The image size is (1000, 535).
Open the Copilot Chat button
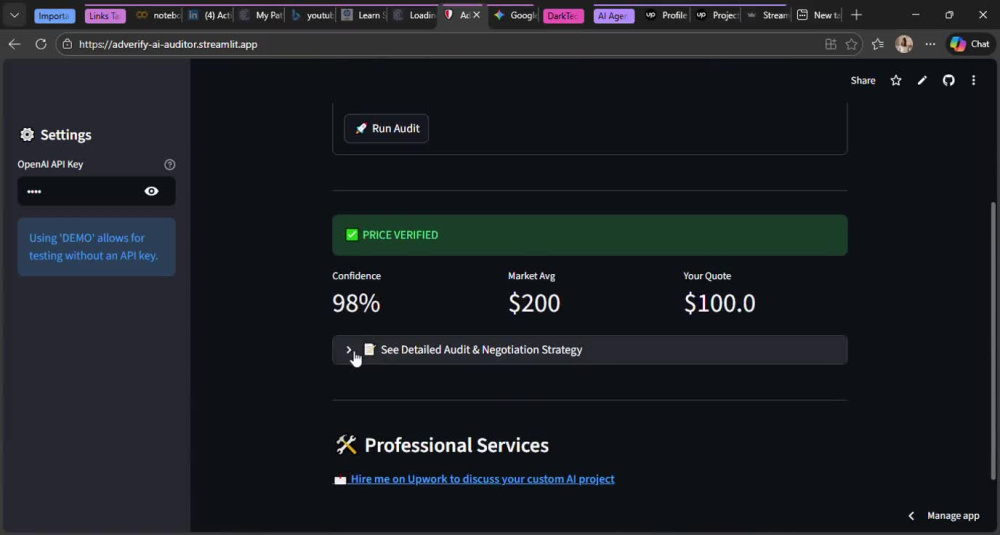pos(970,44)
